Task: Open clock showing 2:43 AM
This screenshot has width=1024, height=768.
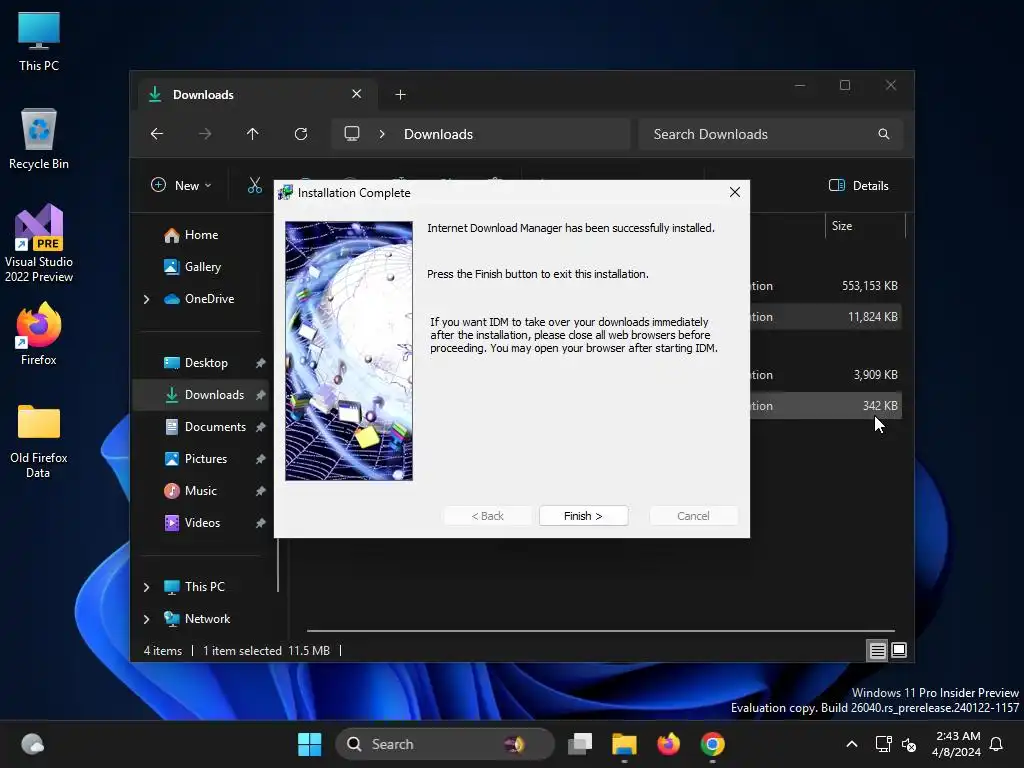Action: tap(957, 744)
